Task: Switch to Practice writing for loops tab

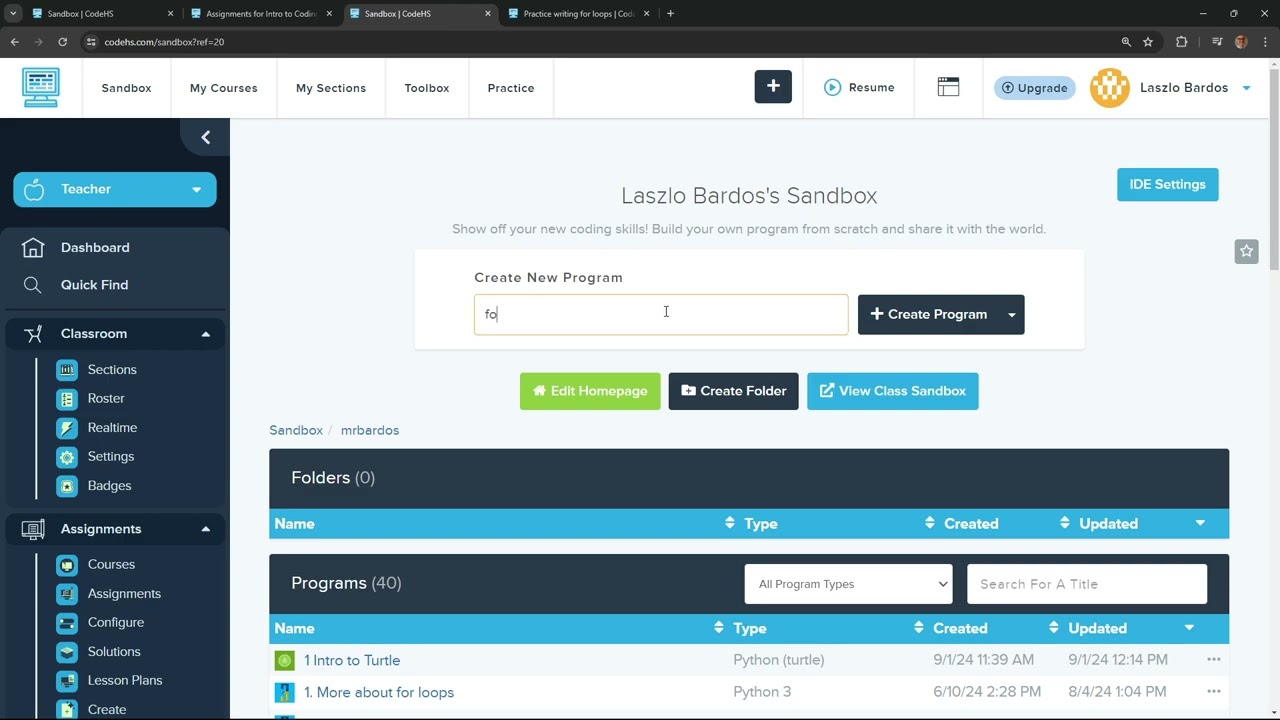Action: tap(578, 14)
